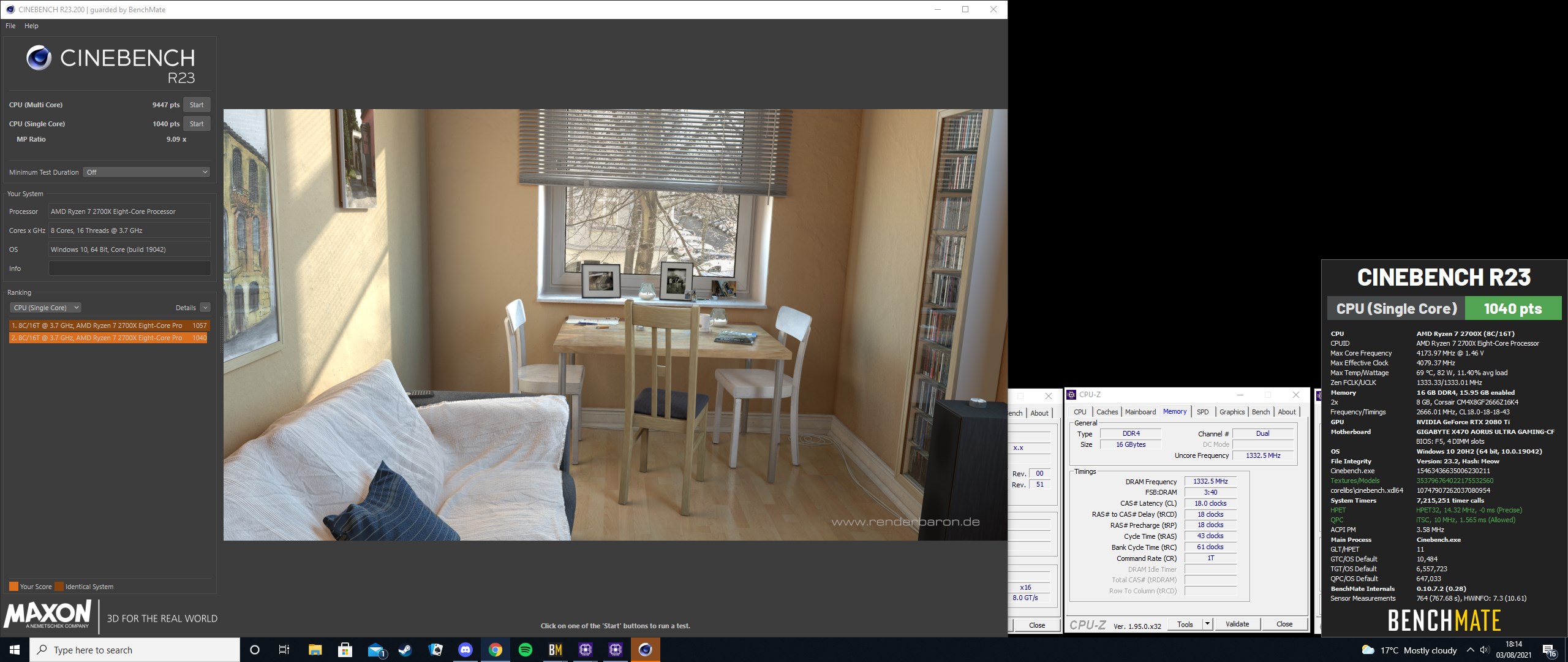Open the CPU (Single Core) ranking dropdown
This screenshot has height=662, width=1568.
pos(45,308)
